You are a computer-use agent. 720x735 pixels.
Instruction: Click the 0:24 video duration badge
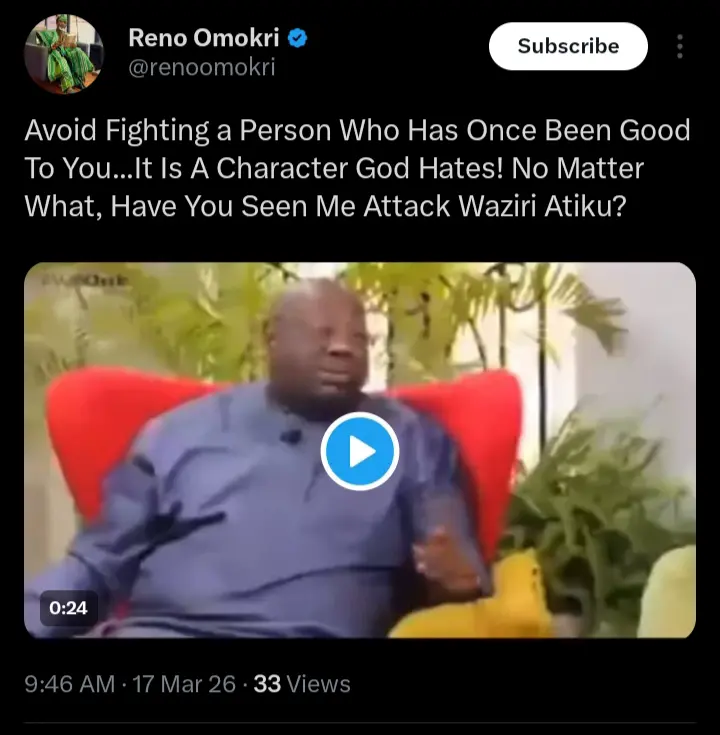click(68, 608)
